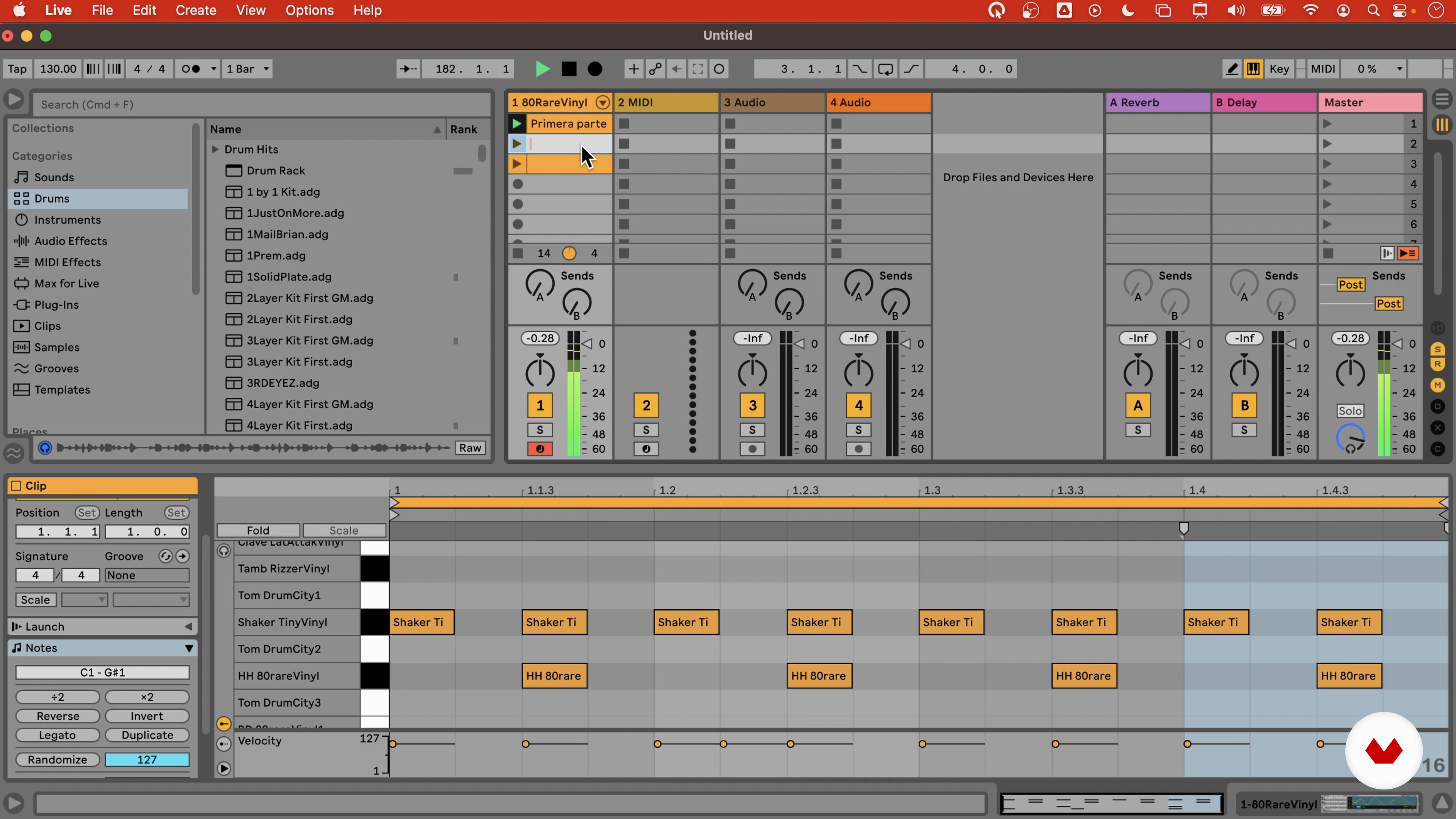This screenshot has height=819, width=1456.
Task: Expand the Launch section
Action: point(188,627)
